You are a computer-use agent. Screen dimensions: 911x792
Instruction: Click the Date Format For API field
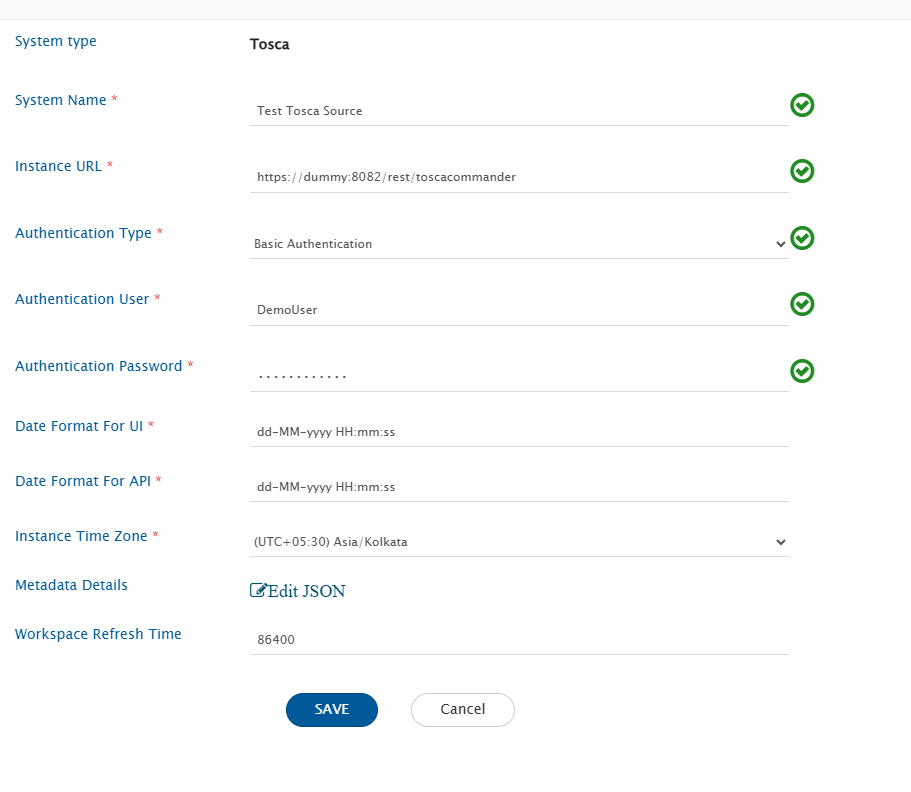coord(518,487)
